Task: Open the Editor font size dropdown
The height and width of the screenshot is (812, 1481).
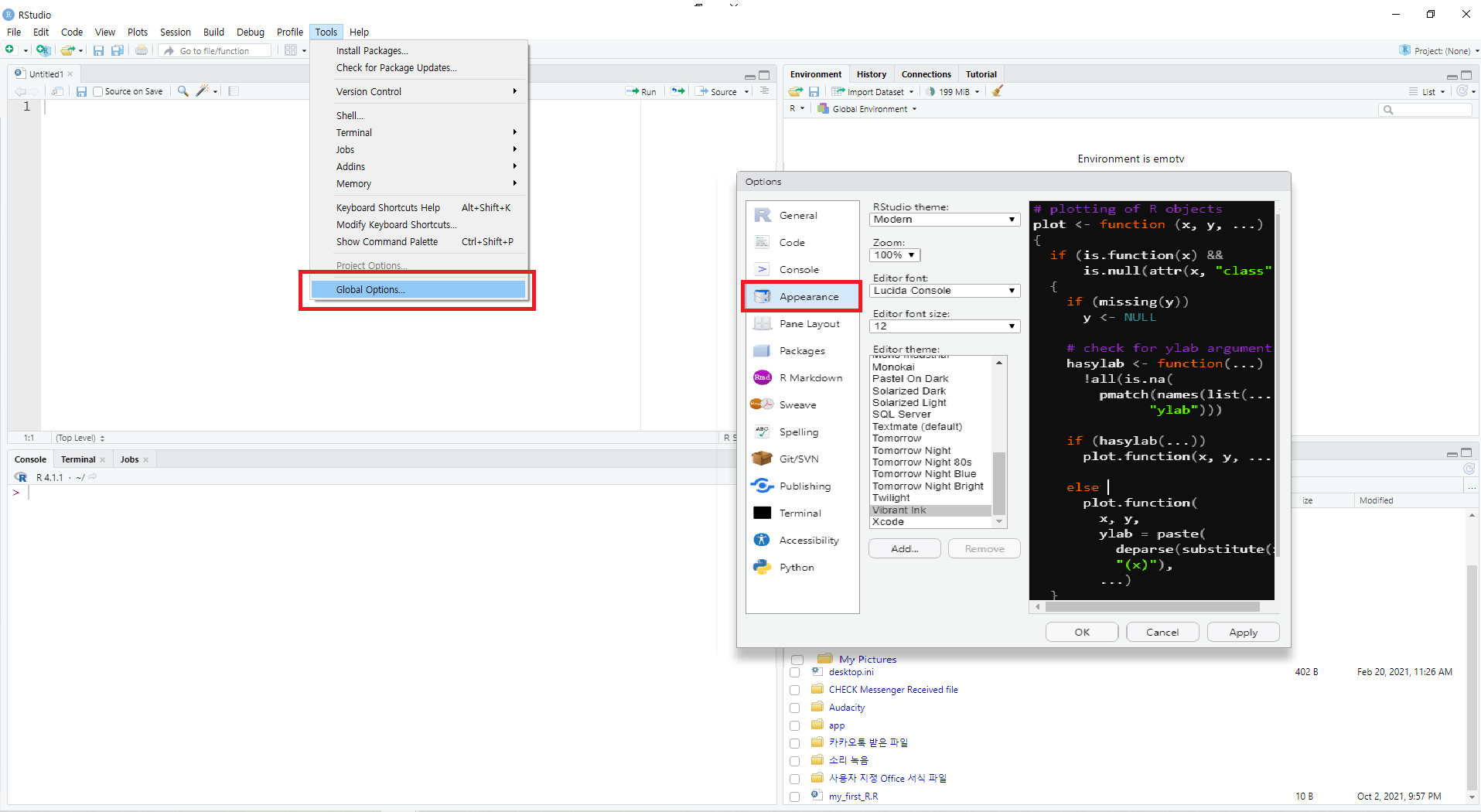Action: (945, 326)
